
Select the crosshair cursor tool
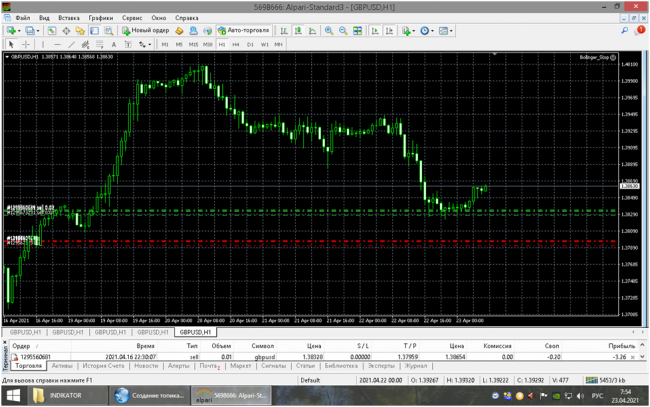pos(24,44)
